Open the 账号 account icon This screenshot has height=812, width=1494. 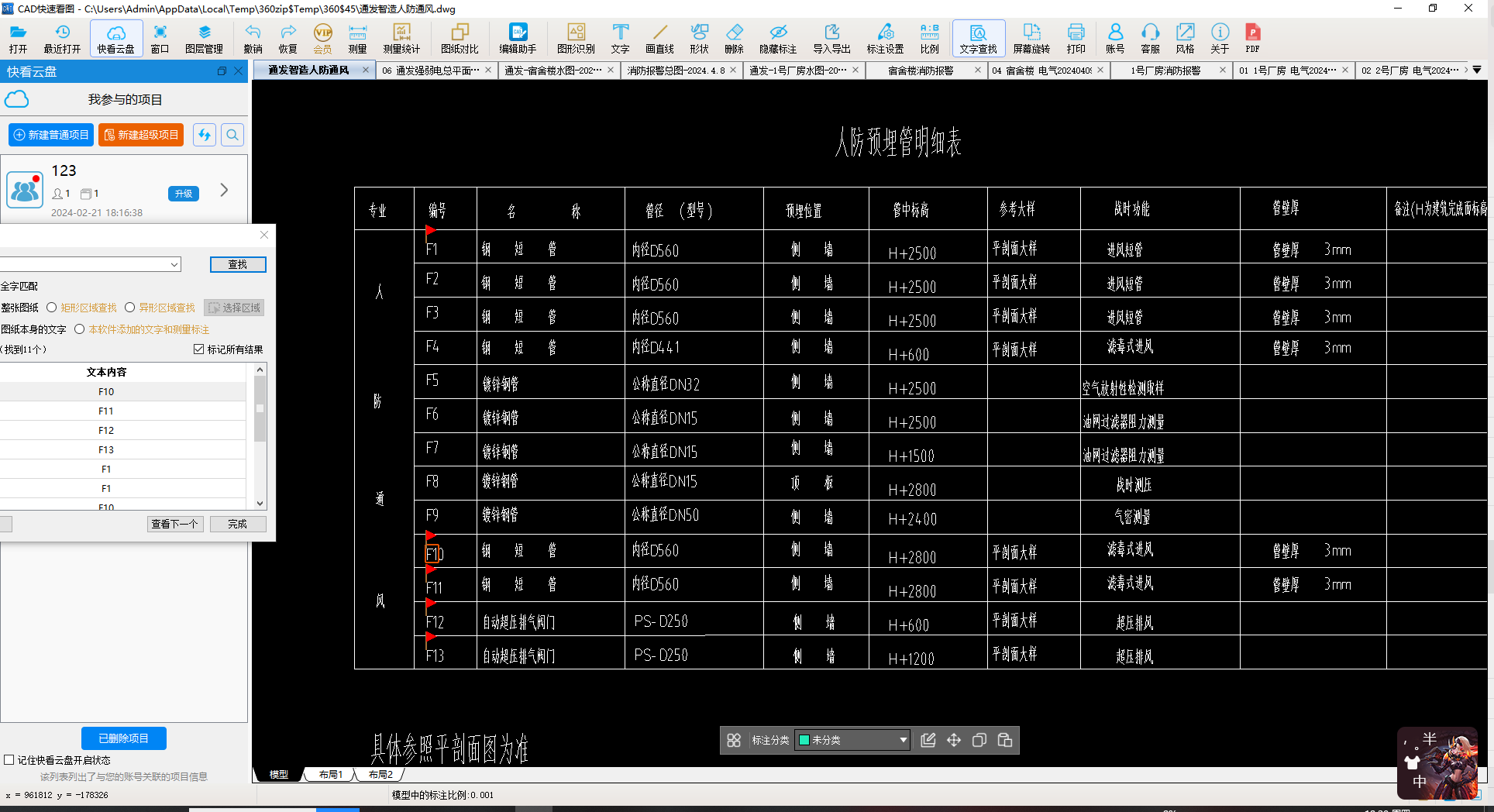tap(1115, 38)
